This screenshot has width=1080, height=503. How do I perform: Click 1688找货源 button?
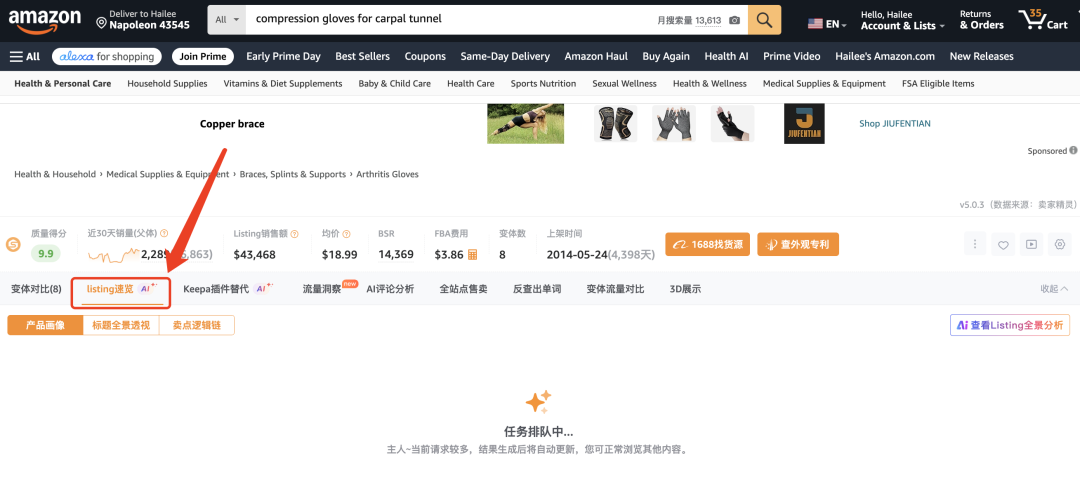707,245
